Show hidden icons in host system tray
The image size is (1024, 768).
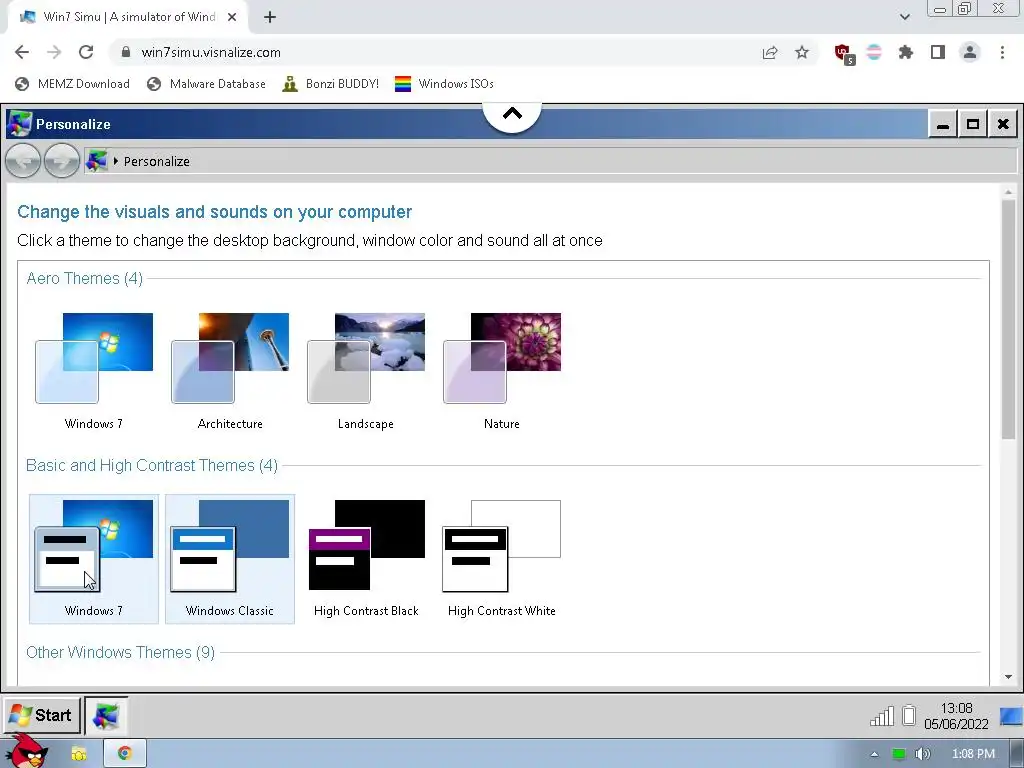[874, 754]
